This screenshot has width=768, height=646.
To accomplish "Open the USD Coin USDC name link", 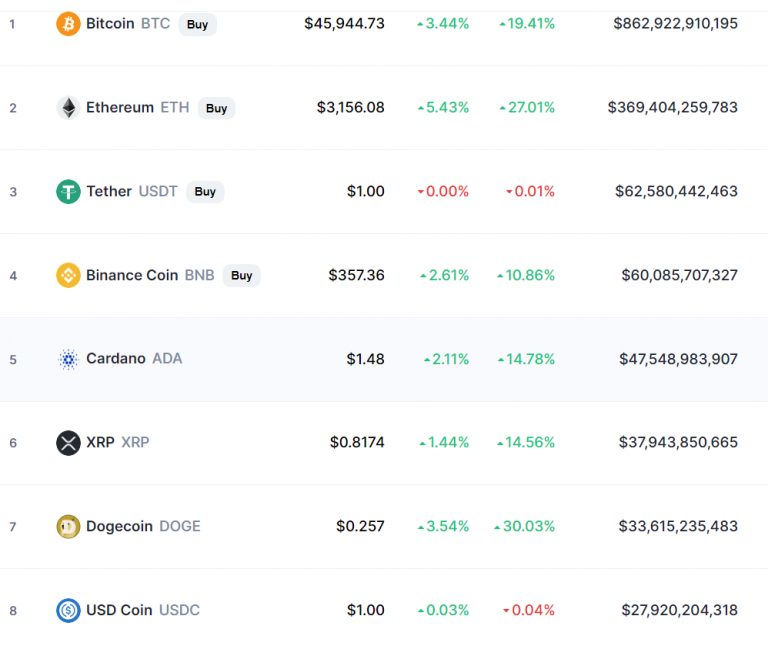I will point(142,610).
